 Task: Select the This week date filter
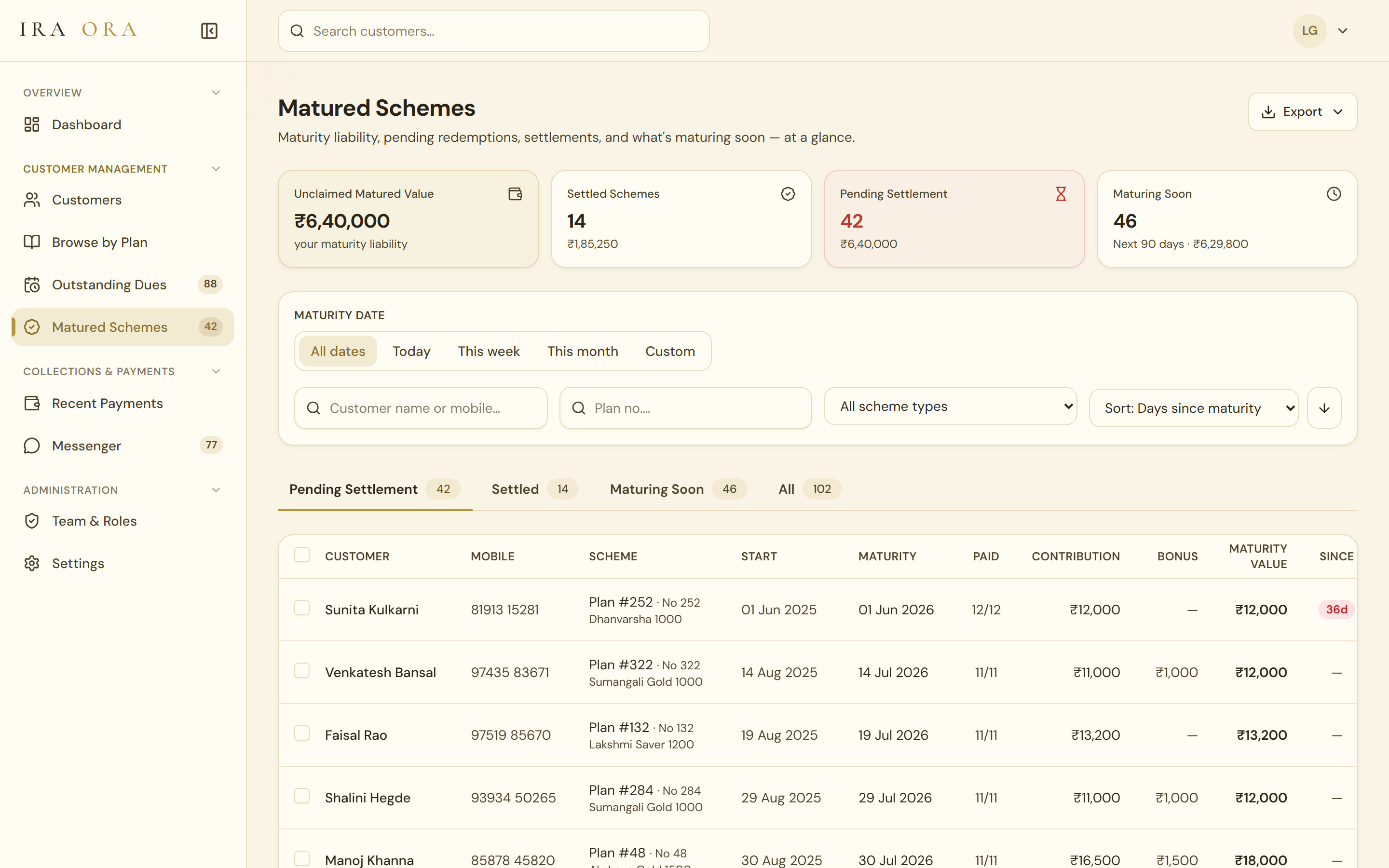(x=489, y=352)
